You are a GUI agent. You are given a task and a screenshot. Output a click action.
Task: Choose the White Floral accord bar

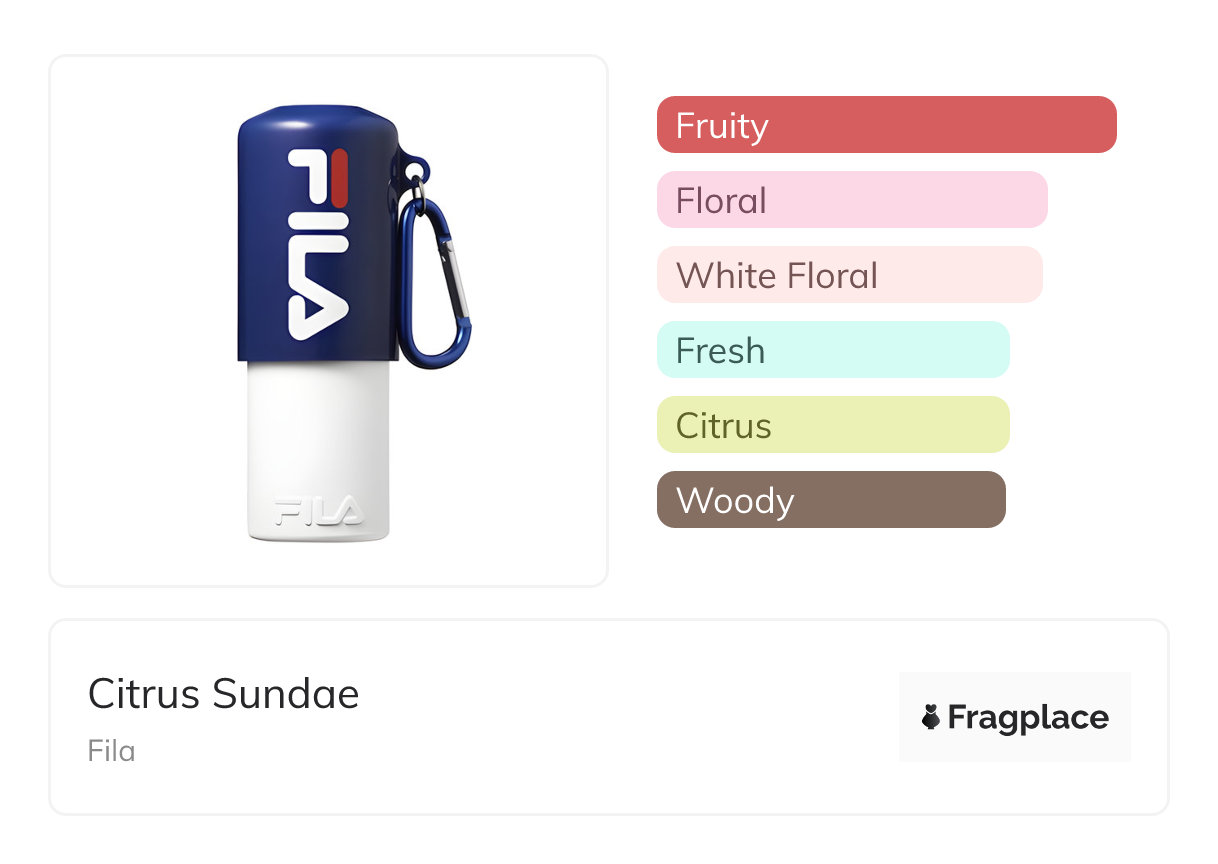click(849, 275)
